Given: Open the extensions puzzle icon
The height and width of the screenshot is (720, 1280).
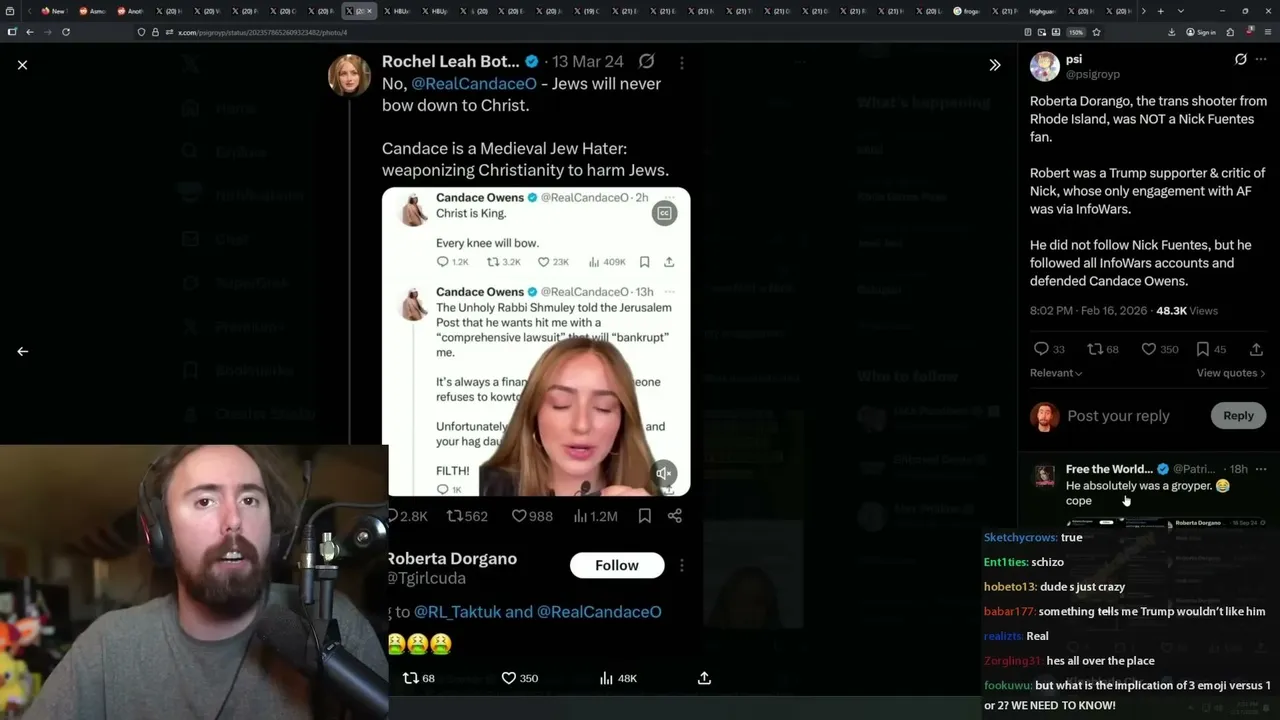Looking at the screenshot, I should coord(1230,32).
